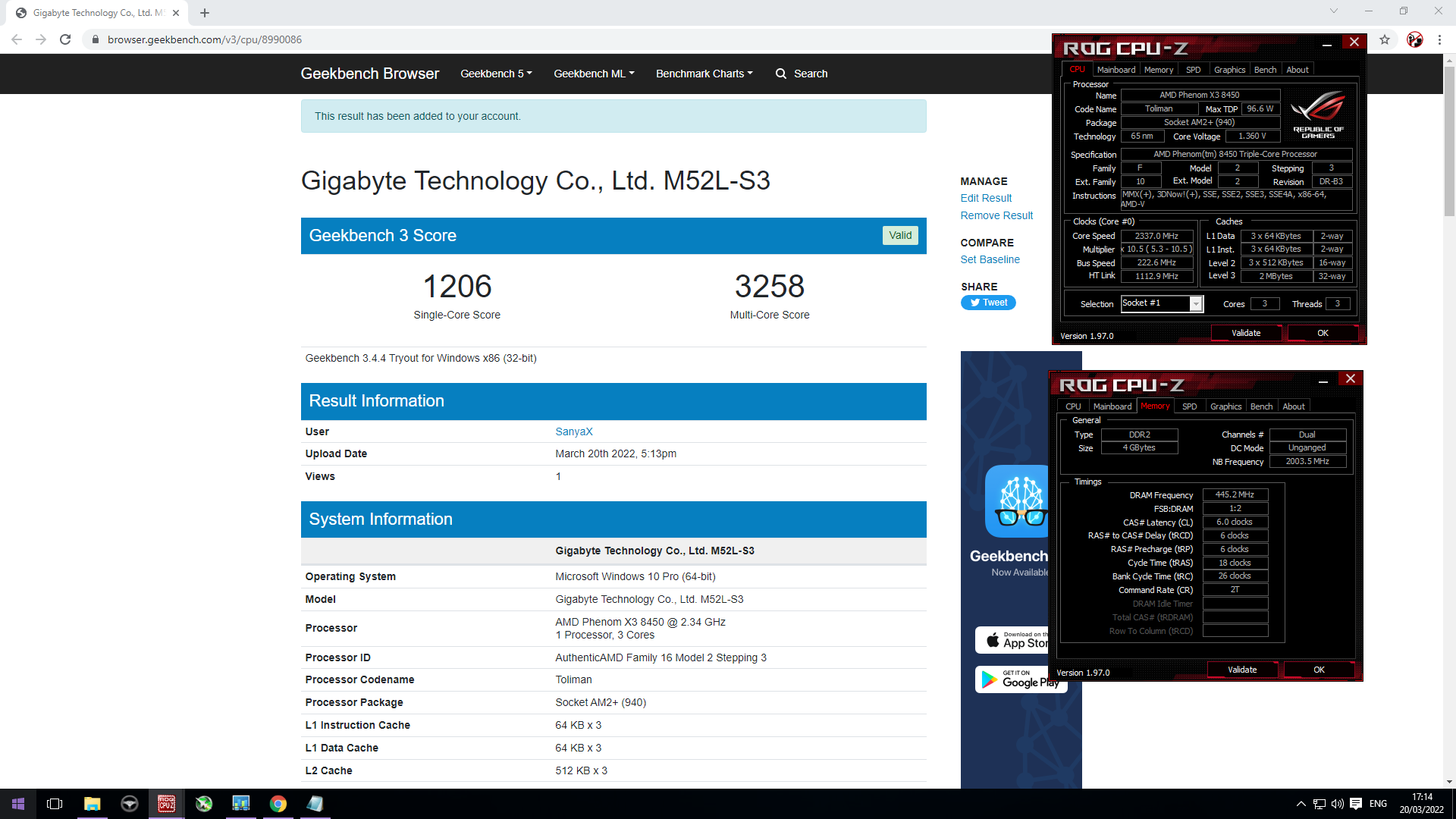
Task: Open the network icon in system tray
Action: 1319,804
